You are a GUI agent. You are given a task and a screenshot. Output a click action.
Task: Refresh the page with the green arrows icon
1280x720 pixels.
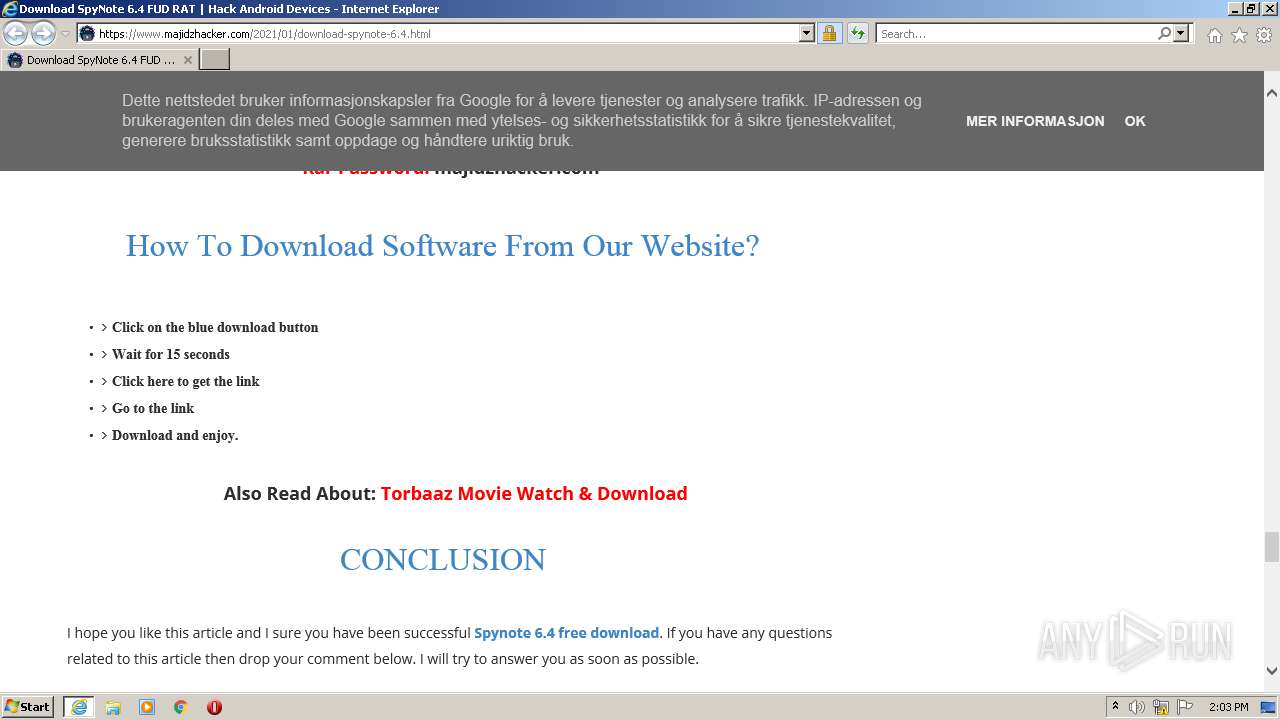pos(857,33)
